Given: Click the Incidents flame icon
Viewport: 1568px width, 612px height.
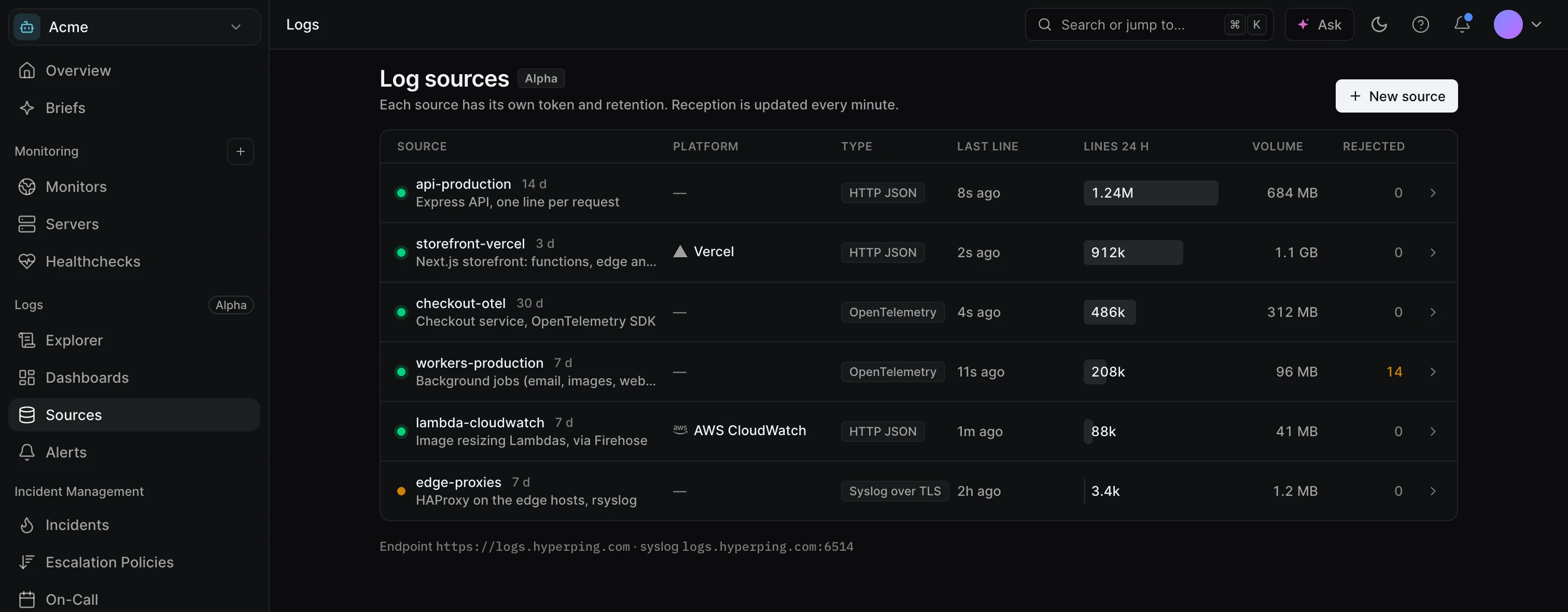Looking at the screenshot, I should pyautogui.click(x=27, y=525).
